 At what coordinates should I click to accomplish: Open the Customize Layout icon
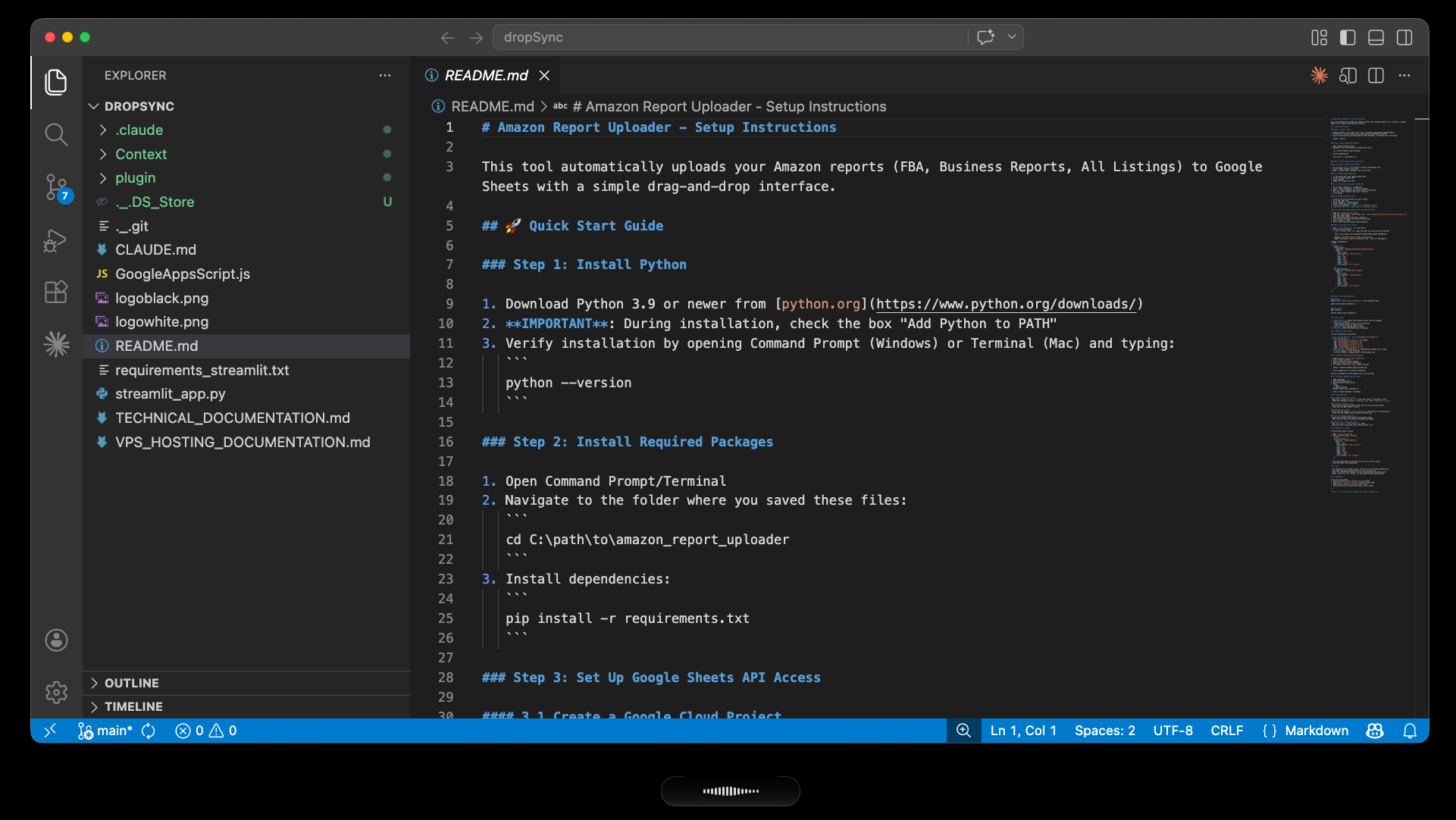click(1320, 37)
